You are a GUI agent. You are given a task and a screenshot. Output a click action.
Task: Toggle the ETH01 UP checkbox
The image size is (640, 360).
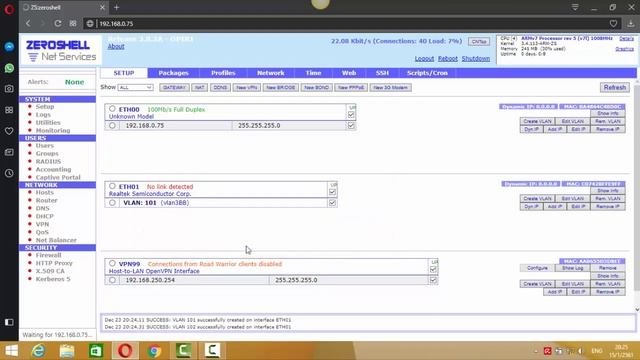pyautogui.click(x=332, y=192)
